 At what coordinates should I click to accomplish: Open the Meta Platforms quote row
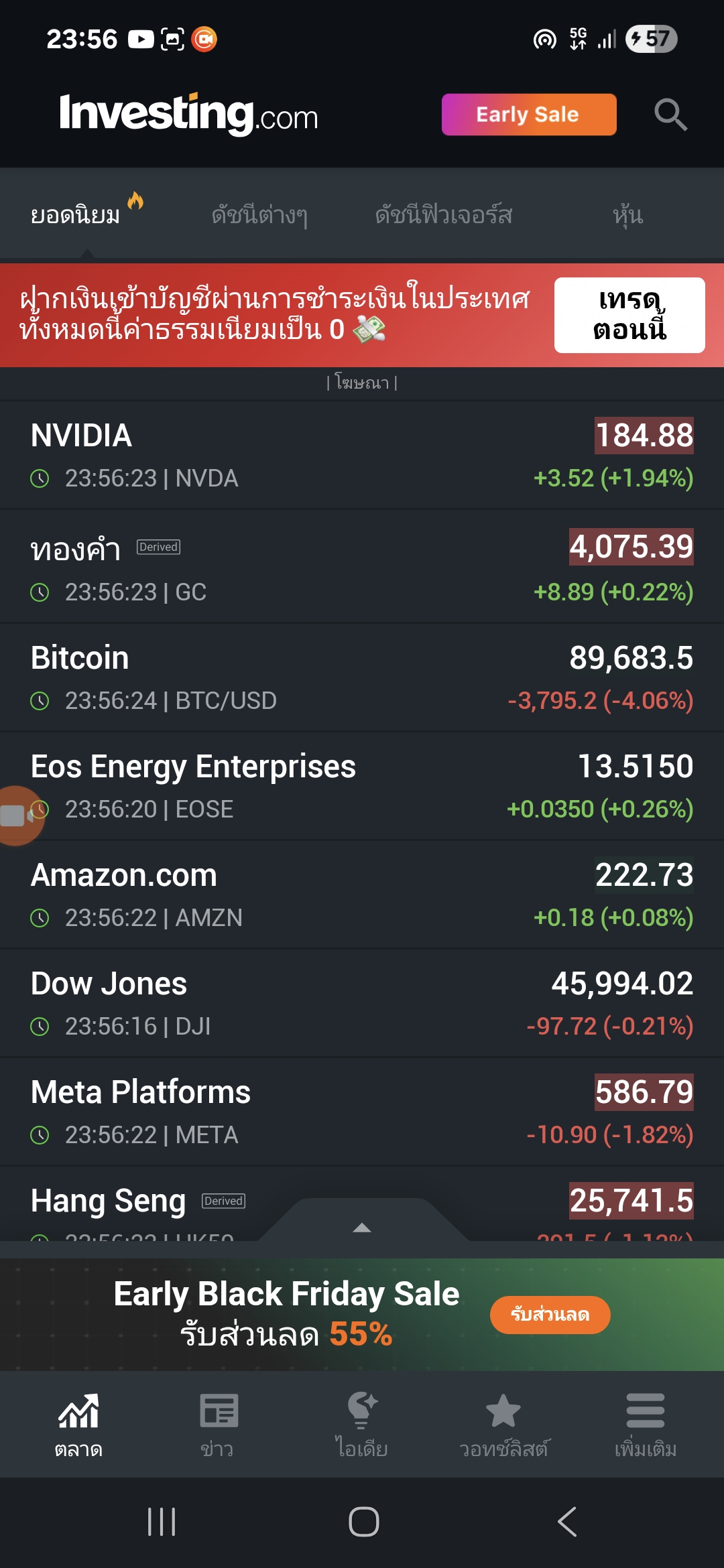point(362,1112)
